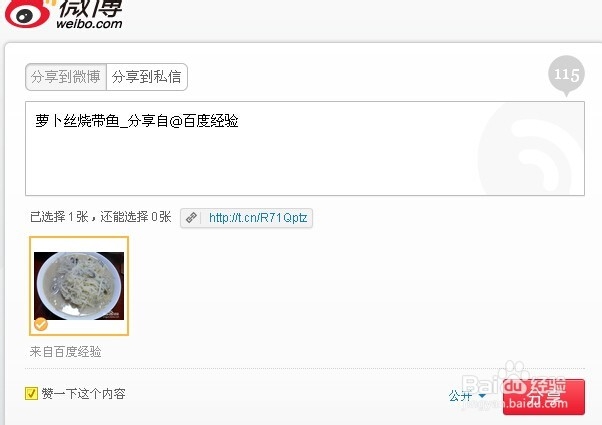
Task: Click the red 分享 button
Action: tap(544, 397)
